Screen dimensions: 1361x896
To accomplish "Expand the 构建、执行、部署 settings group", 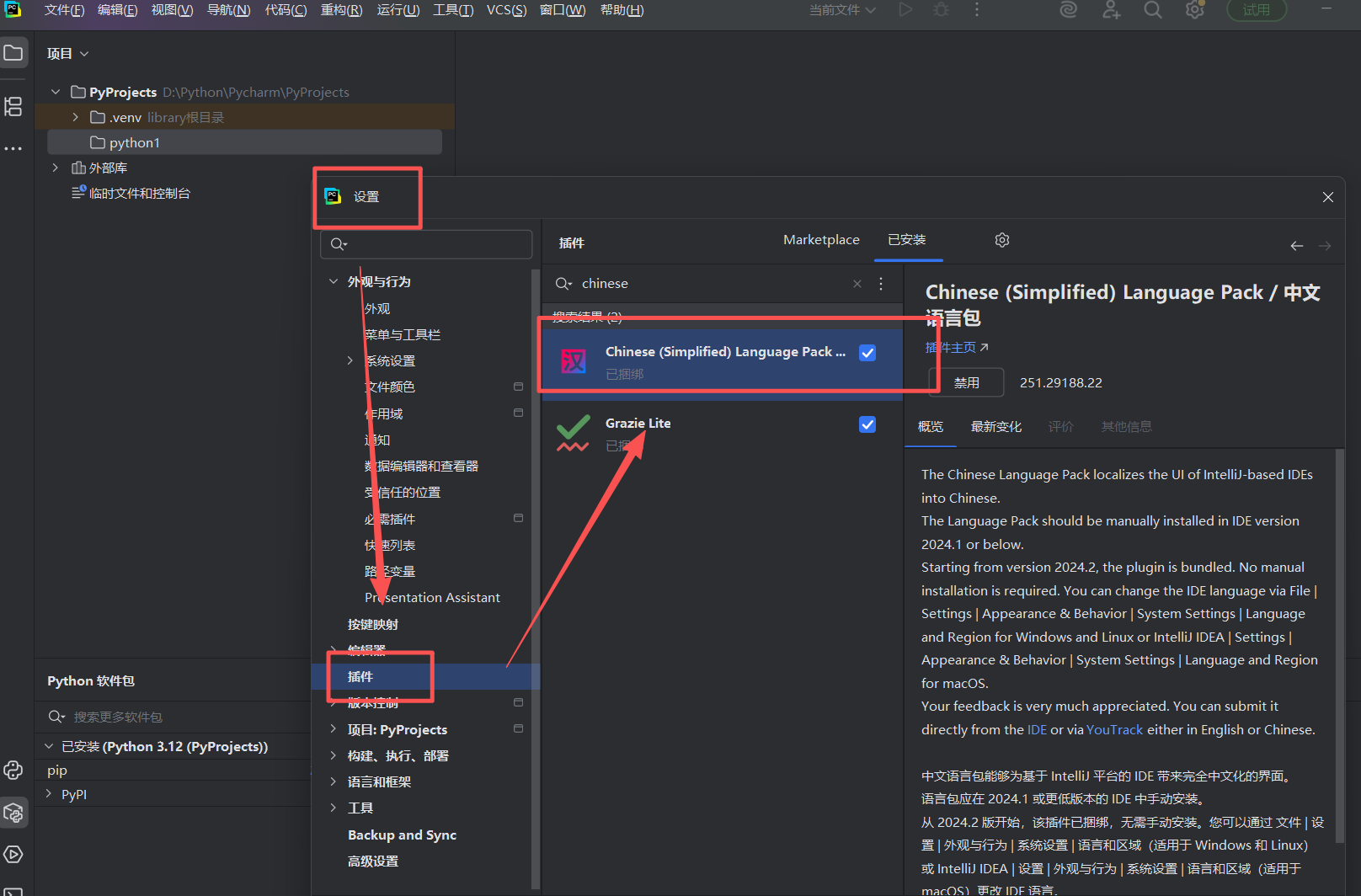I will pyautogui.click(x=334, y=755).
